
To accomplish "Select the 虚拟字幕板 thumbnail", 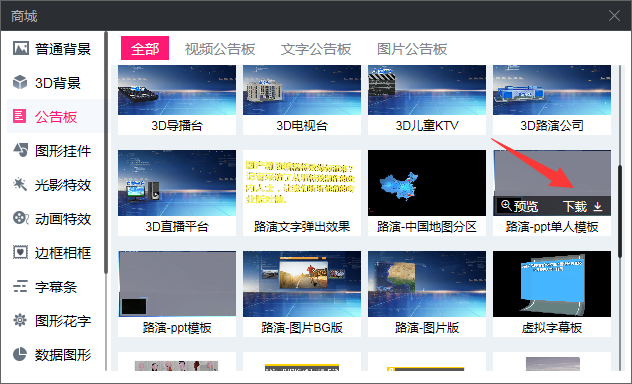I will coord(552,284).
